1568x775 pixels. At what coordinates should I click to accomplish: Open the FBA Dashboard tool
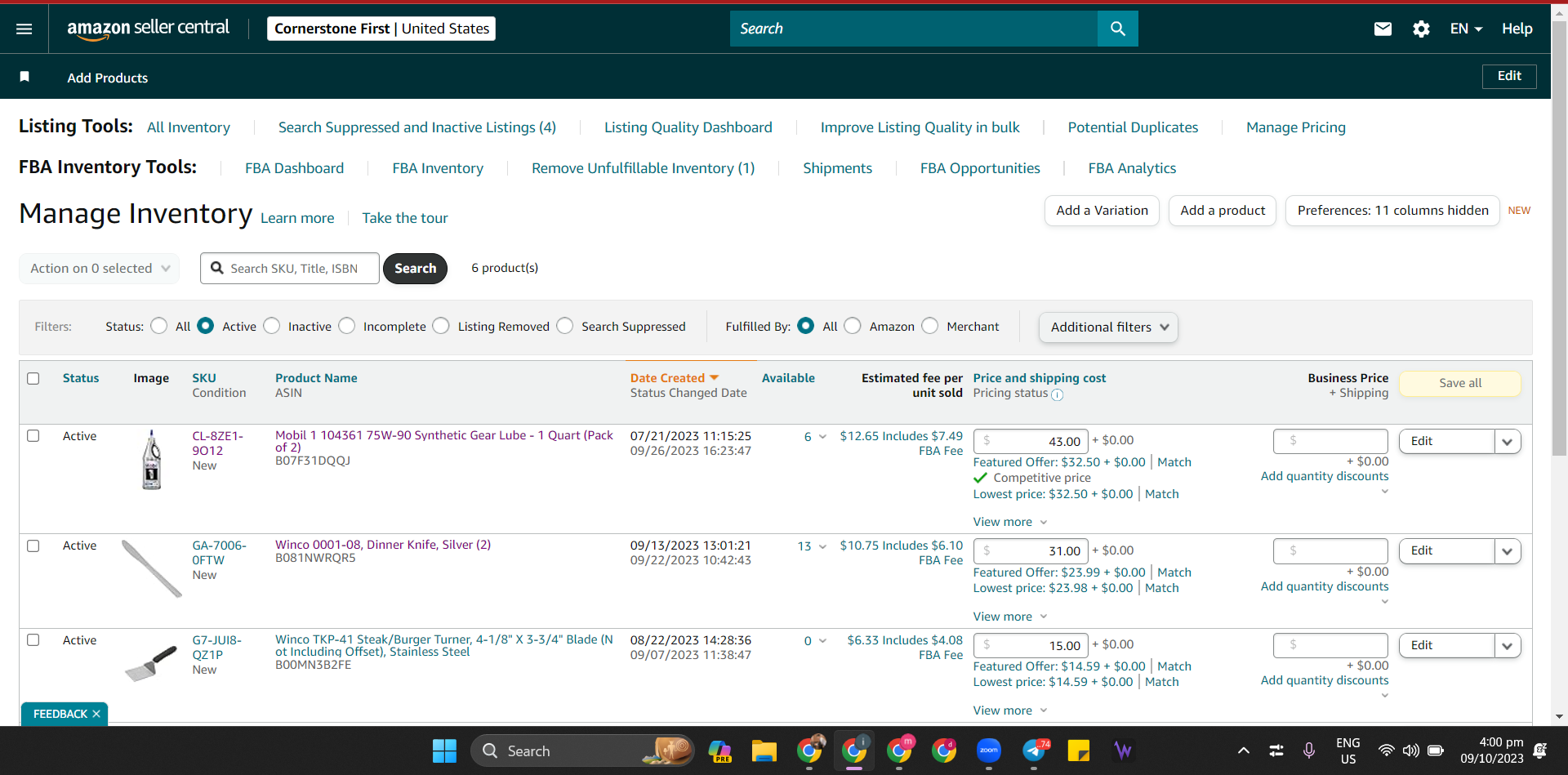pos(295,168)
